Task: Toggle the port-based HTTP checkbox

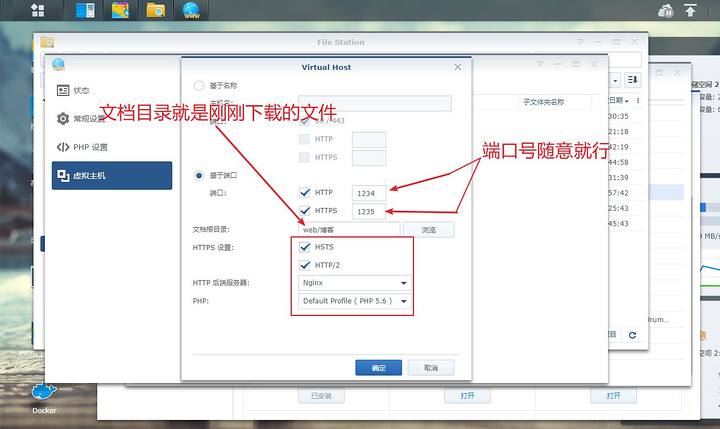Action: point(304,192)
